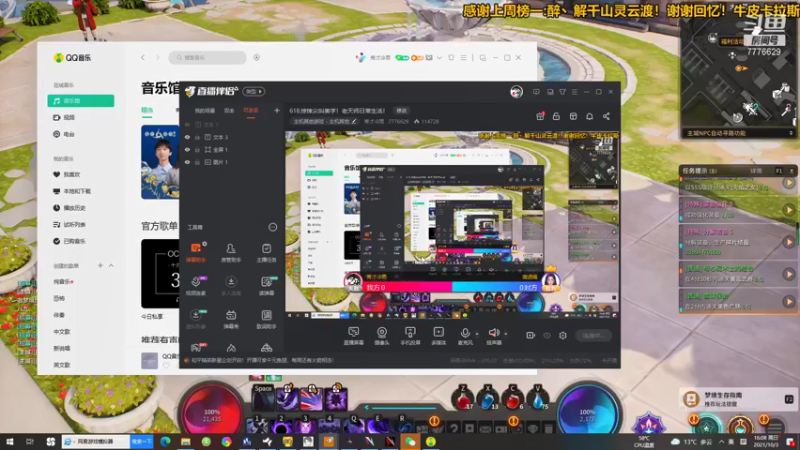Click the skin shirt icon in QQ Music title bar

point(451,58)
